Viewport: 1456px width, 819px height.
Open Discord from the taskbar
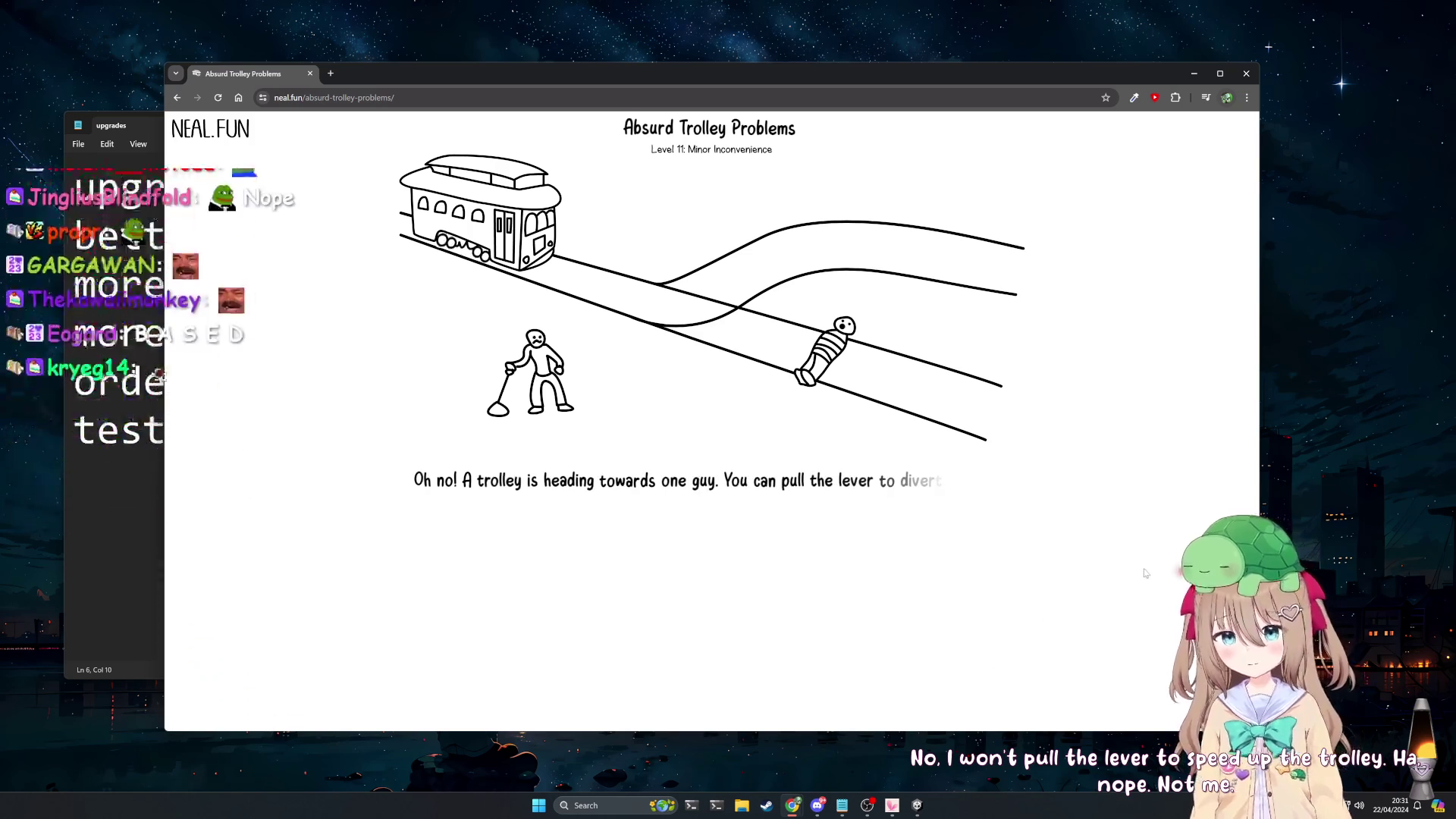(x=817, y=805)
